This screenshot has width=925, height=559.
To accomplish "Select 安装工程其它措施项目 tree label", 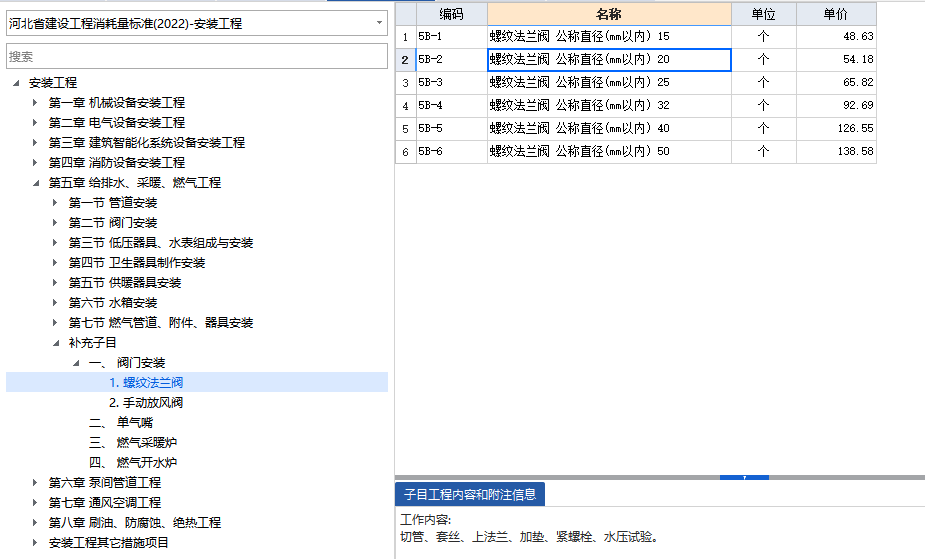I will coord(109,543).
